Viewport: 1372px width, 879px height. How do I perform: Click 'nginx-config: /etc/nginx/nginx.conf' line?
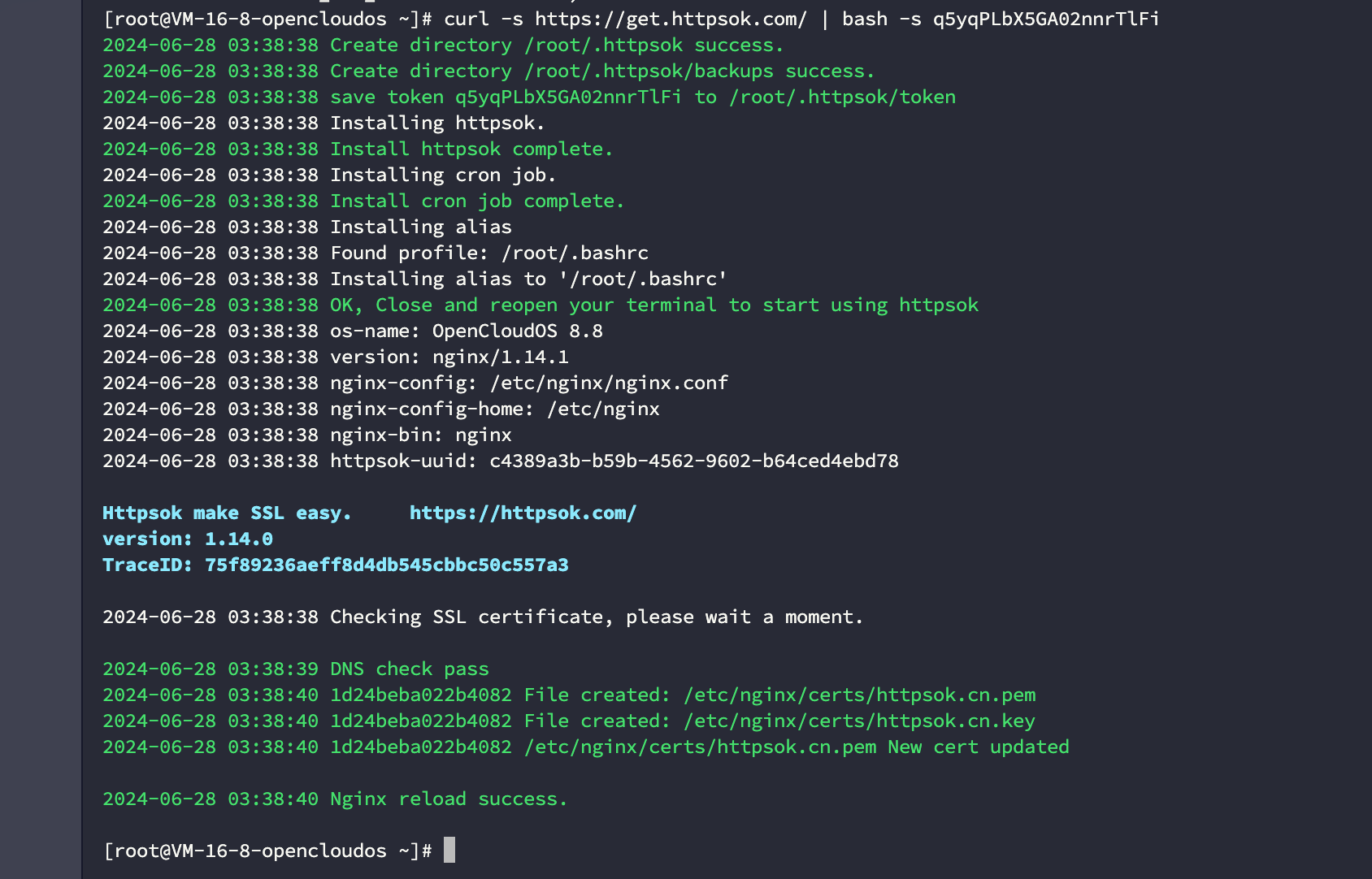tap(415, 383)
